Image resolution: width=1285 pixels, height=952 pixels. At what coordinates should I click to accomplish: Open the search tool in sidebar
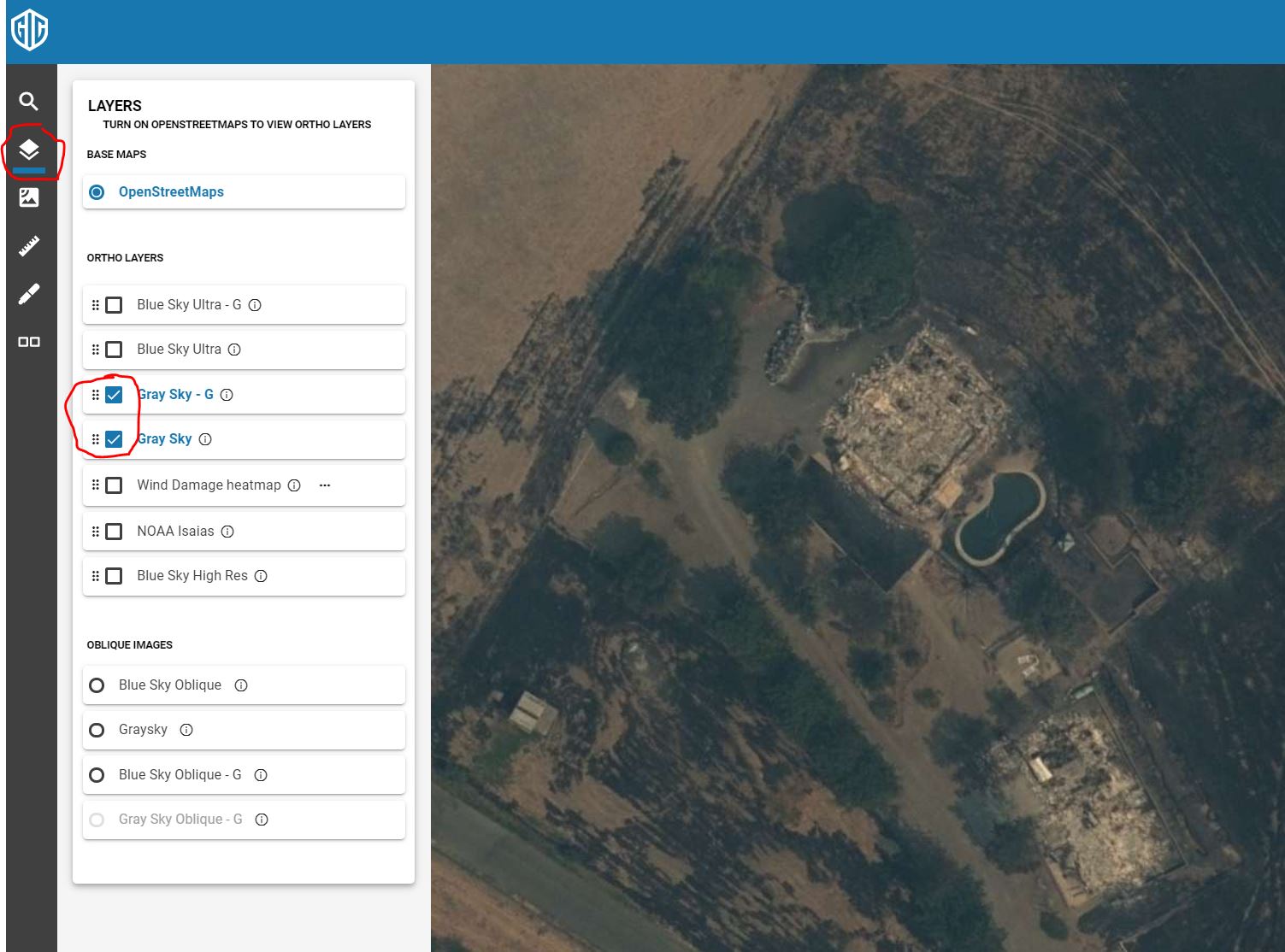tap(29, 102)
